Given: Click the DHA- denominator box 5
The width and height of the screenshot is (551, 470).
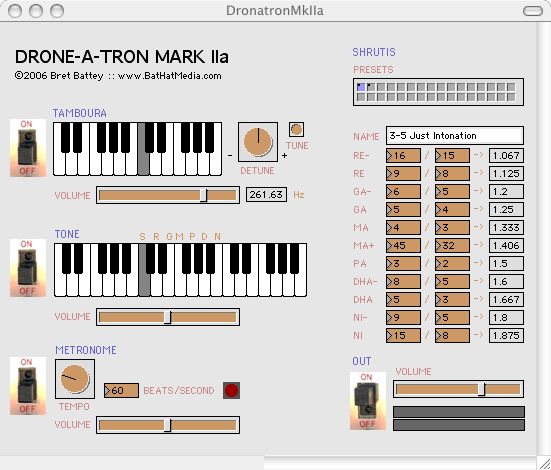Looking at the screenshot, I should [452, 281].
